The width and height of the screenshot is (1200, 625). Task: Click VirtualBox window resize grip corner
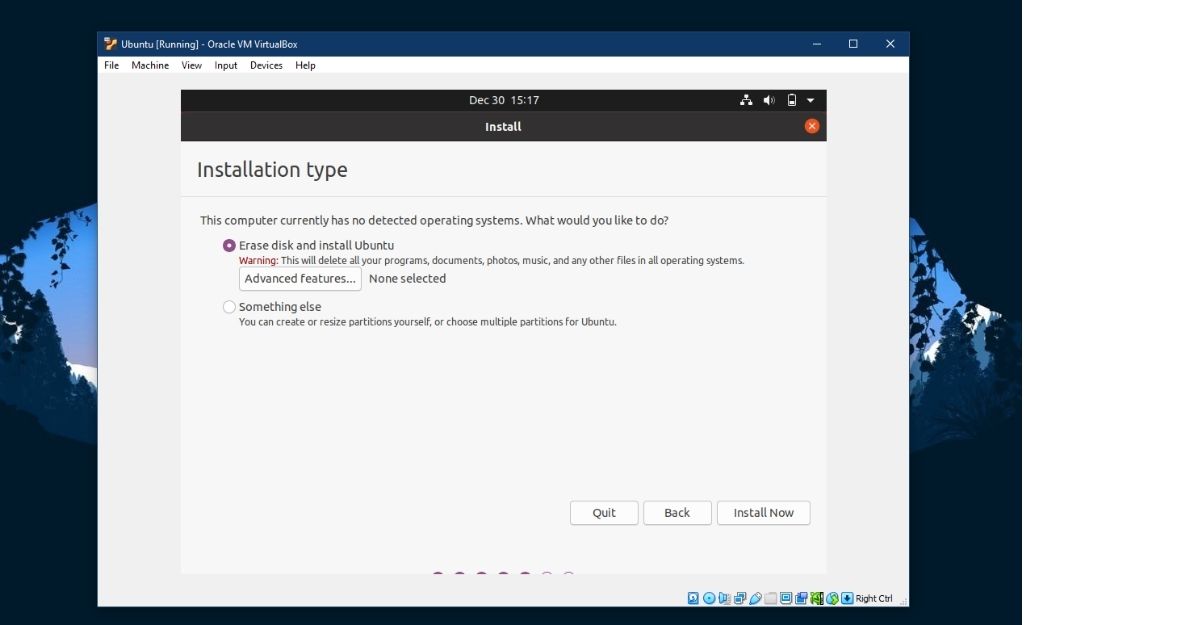tap(903, 601)
